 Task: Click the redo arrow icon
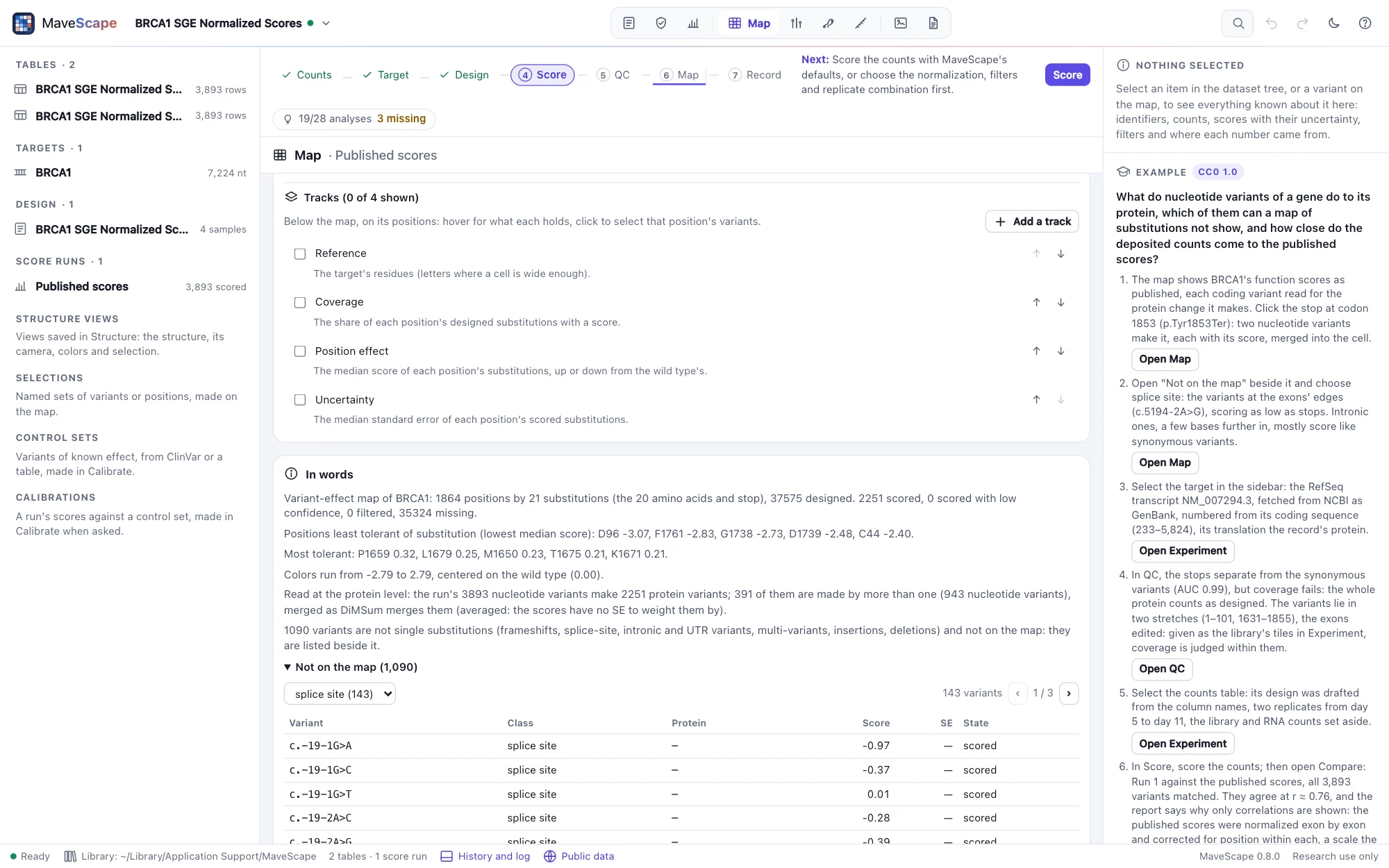coord(1302,23)
